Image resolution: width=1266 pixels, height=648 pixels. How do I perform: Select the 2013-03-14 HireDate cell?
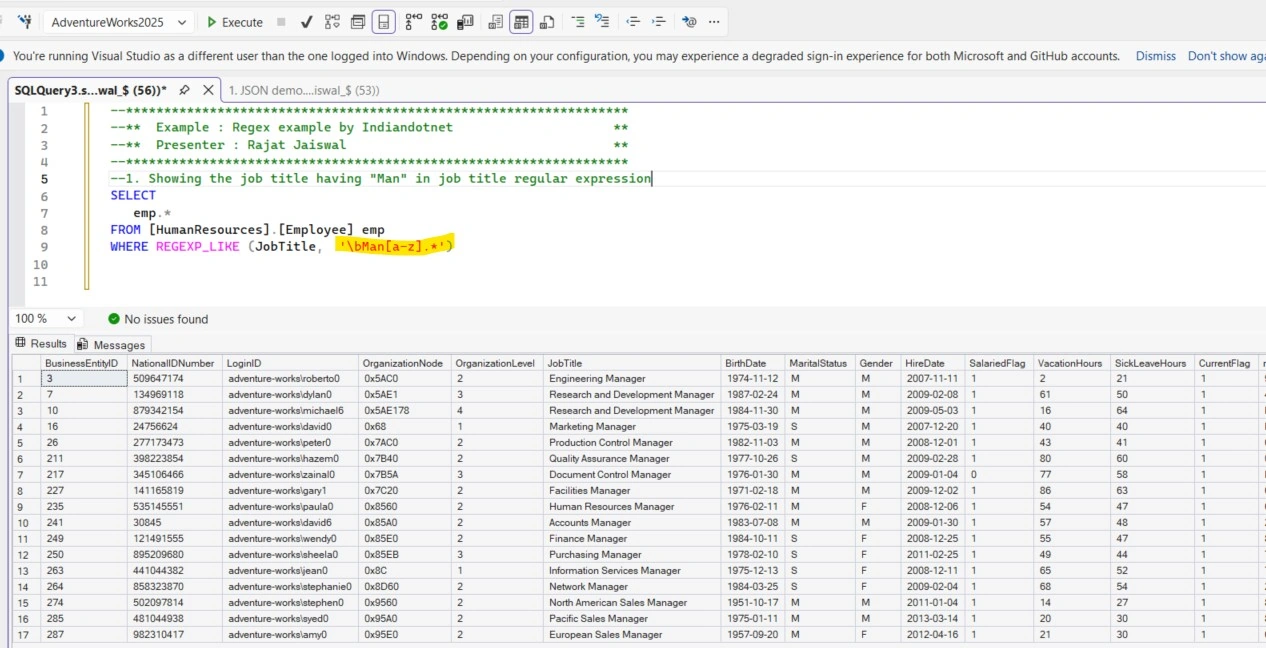tap(934, 619)
